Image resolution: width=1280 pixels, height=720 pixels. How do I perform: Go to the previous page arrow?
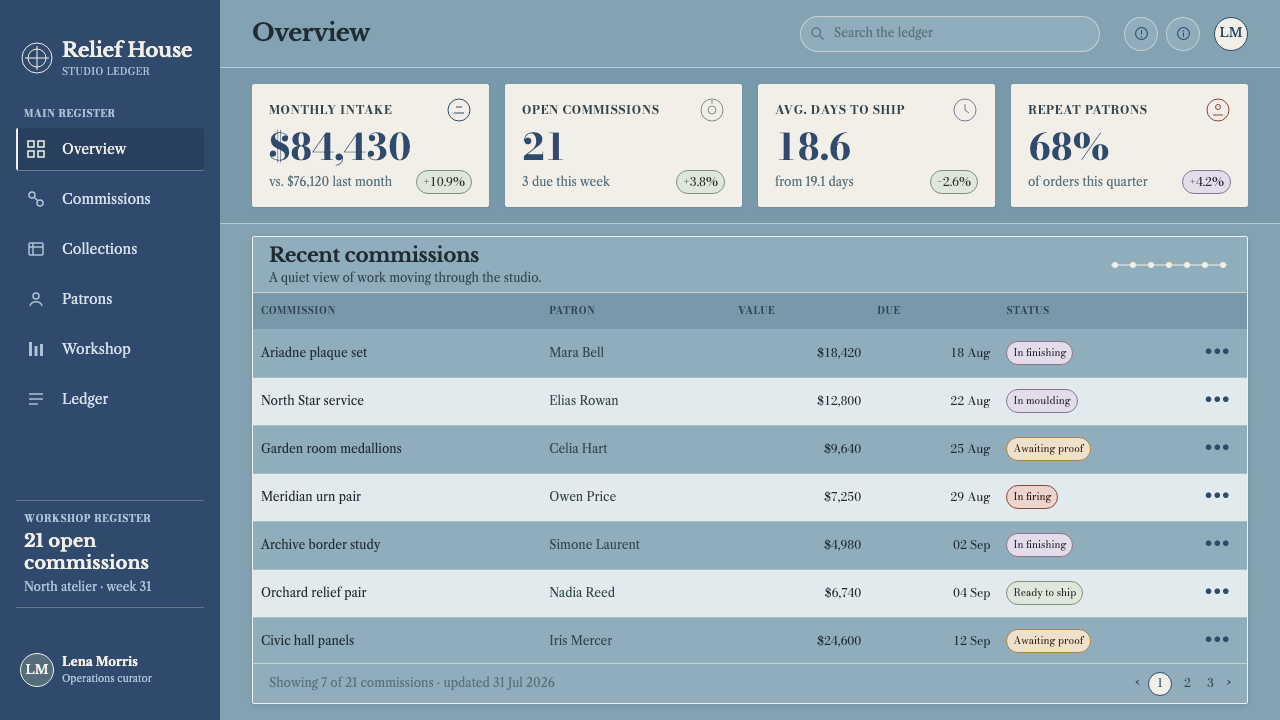point(1137,683)
